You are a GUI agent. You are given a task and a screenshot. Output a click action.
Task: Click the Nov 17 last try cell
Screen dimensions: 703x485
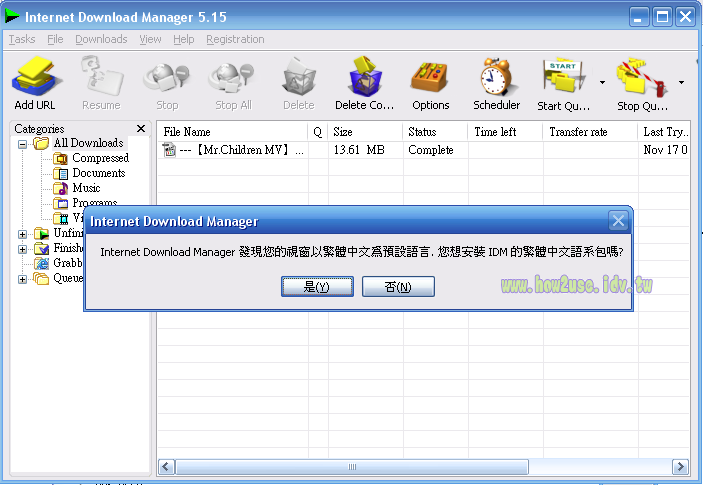pos(665,150)
